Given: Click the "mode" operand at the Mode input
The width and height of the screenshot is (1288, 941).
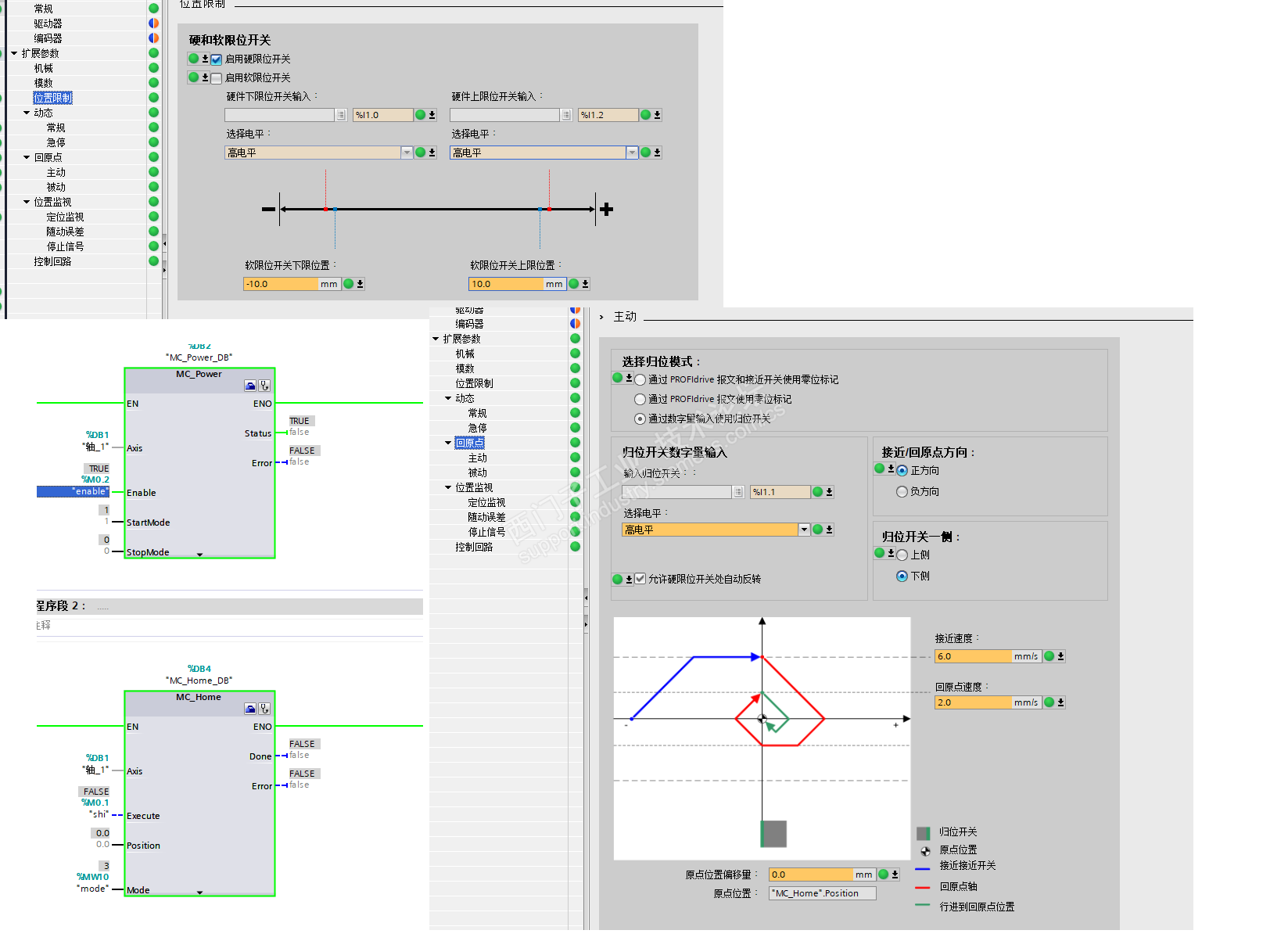Looking at the screenshot, I should [92, 889].
